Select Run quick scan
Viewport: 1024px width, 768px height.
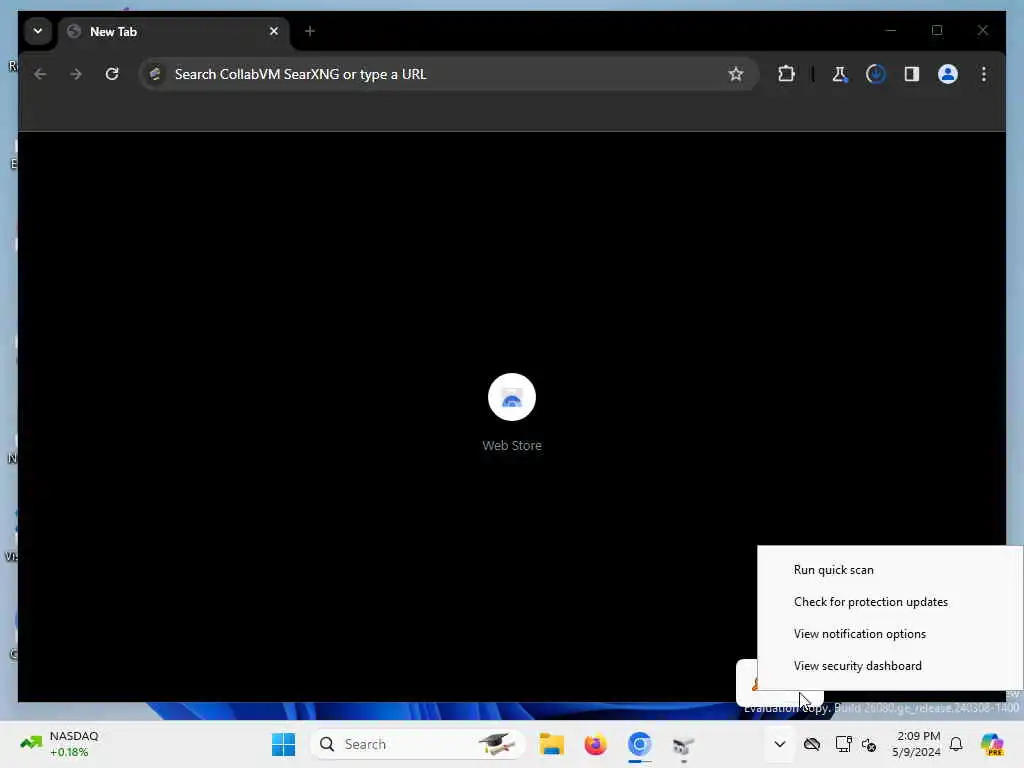coord(833,569)
